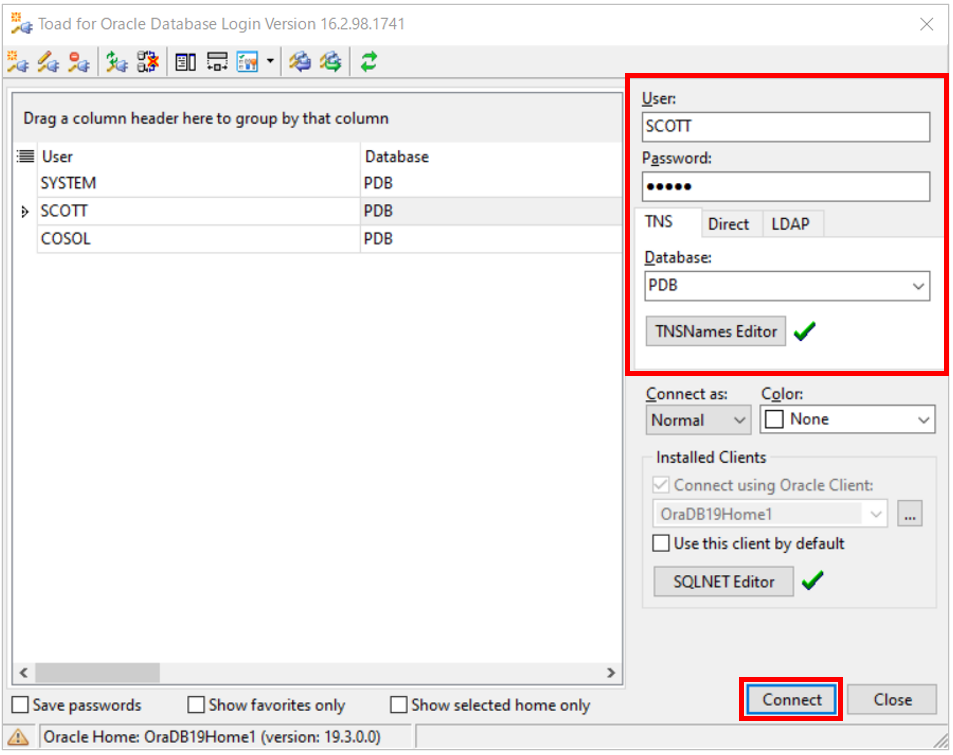This screenshot has height=755, width=953.
Task: Click the grid column chooser icon
Action: 26,157
